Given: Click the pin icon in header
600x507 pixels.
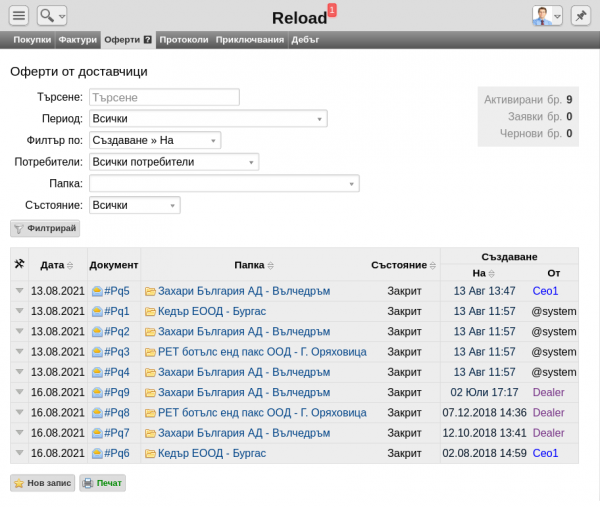Looking at the screenshot, I should (579, 16).
